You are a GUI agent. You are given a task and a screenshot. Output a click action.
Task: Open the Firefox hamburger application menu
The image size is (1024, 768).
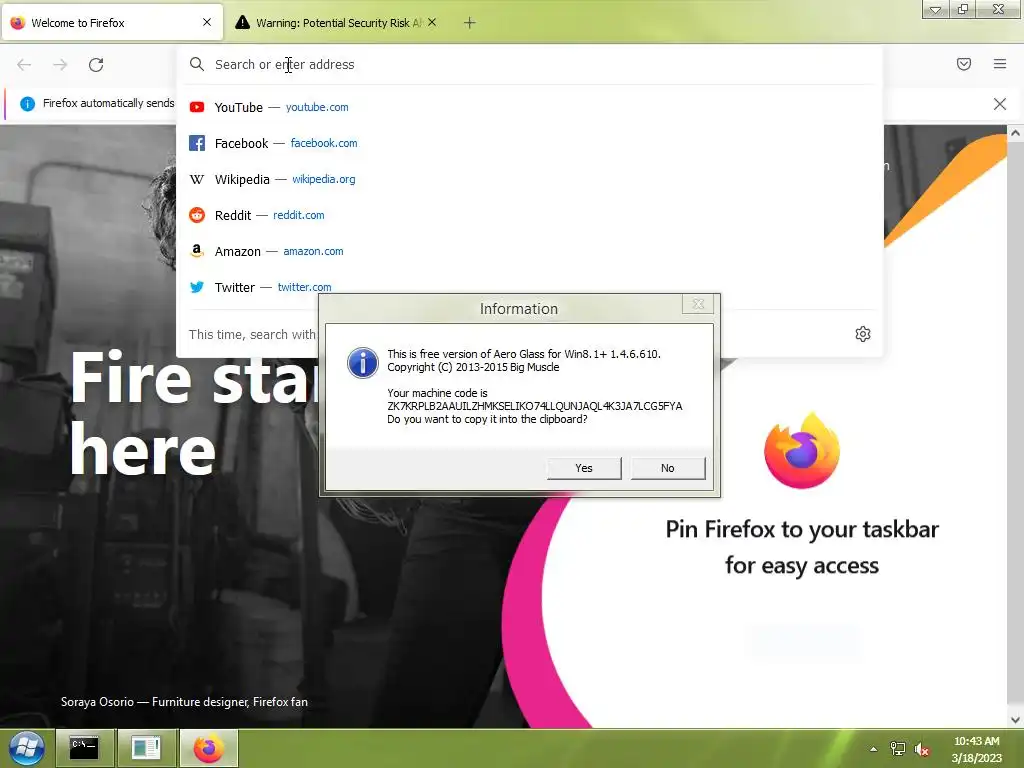coord(1000,64)
